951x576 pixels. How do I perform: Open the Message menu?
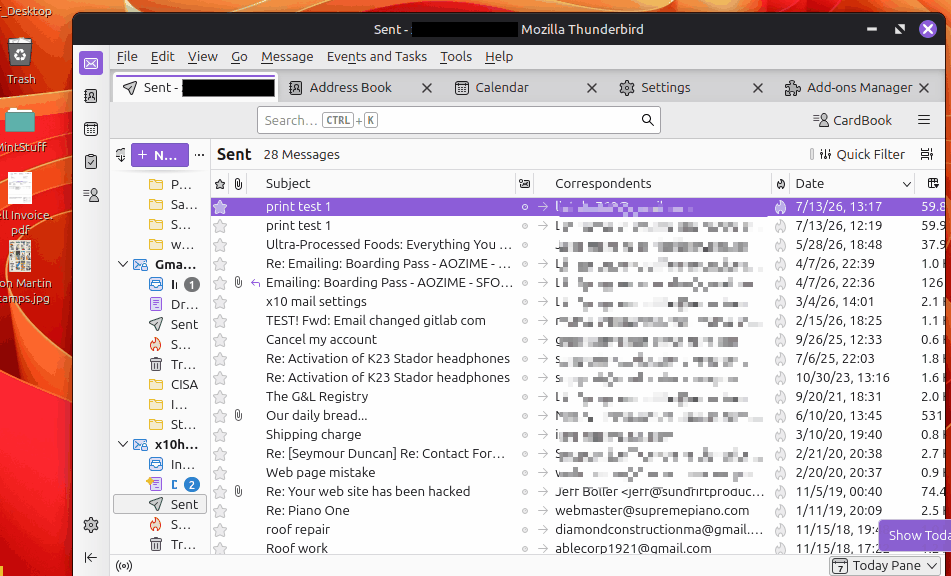[287, 56]
